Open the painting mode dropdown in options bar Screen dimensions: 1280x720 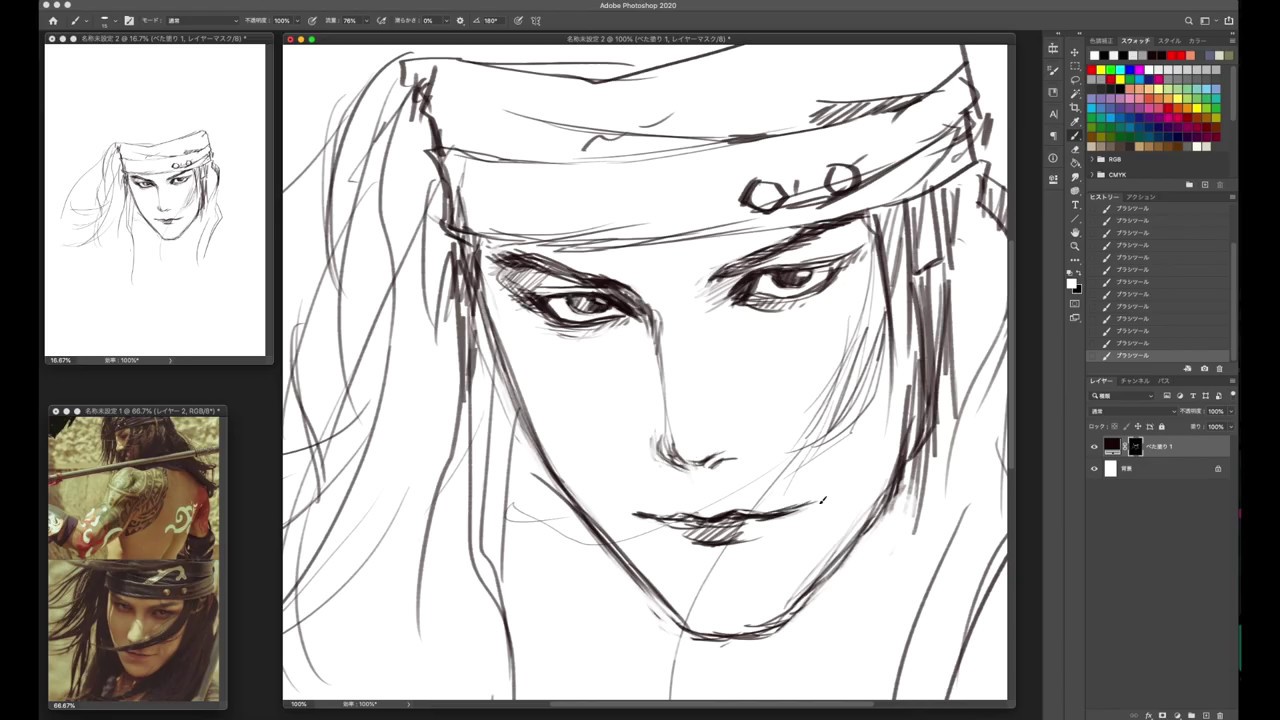click(203, 20)
